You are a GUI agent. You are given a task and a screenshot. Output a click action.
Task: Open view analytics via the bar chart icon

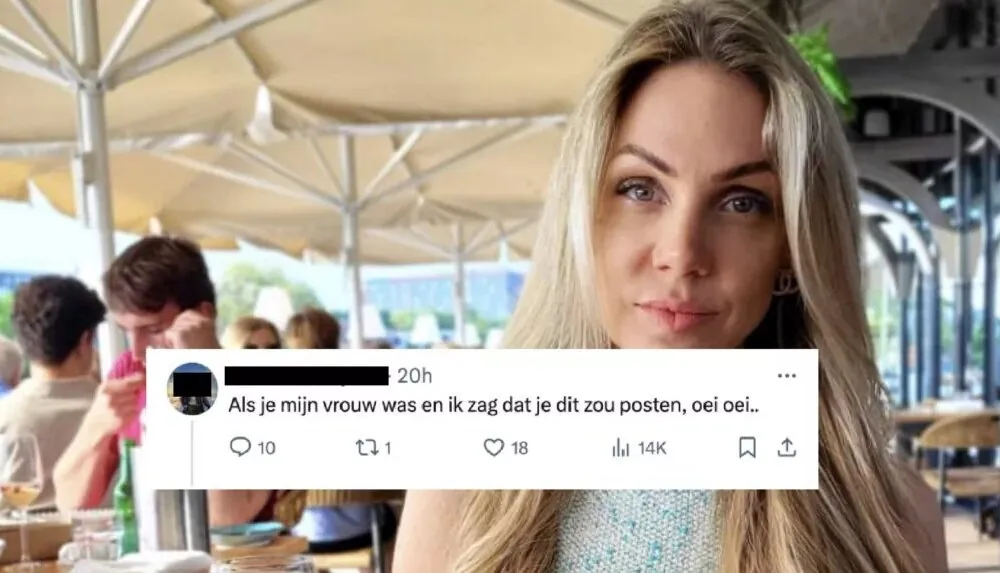pos(621,448)
